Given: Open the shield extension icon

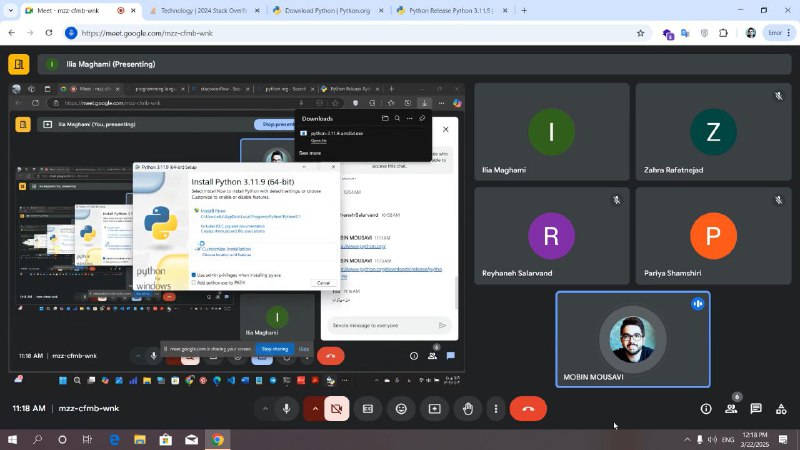Looking at the screenshot, I should pyautogui.click(x=704, y=33).
